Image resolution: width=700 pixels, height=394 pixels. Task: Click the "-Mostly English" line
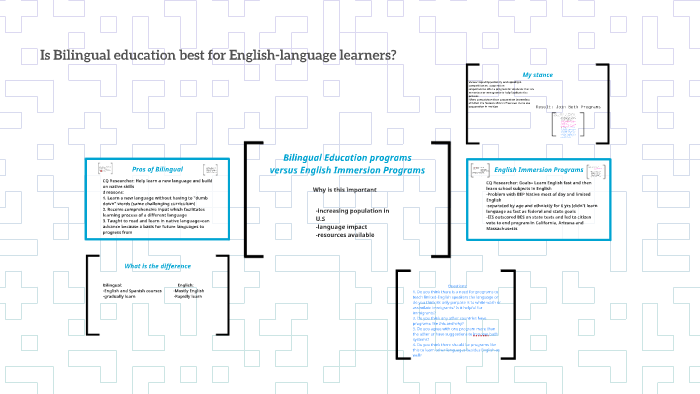coord(188,291)
